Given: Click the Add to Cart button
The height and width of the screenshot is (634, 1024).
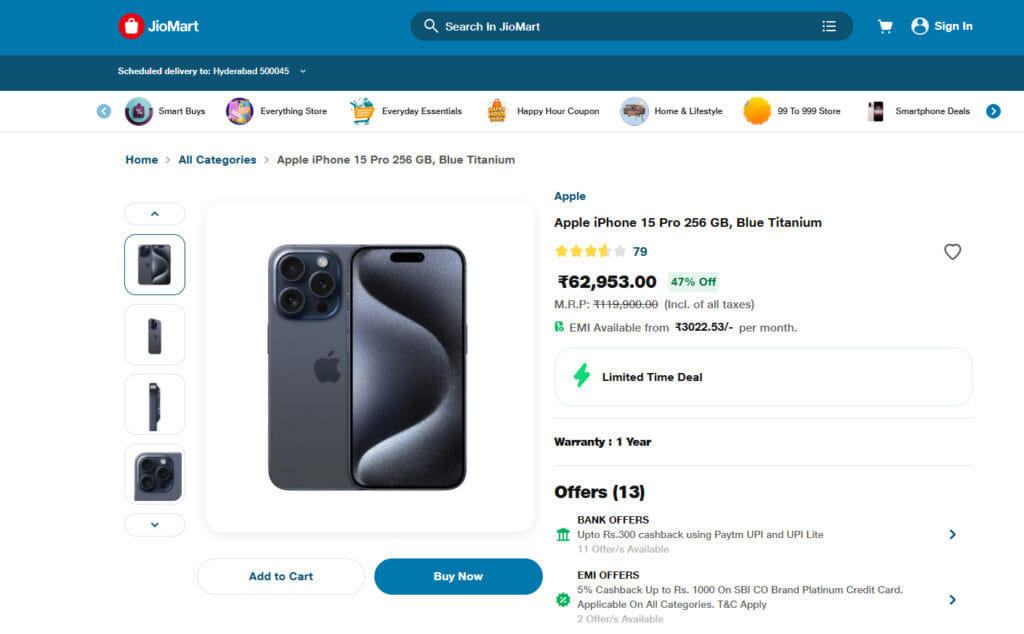Looking at the screenshot, I should click(x=281, y=577).
